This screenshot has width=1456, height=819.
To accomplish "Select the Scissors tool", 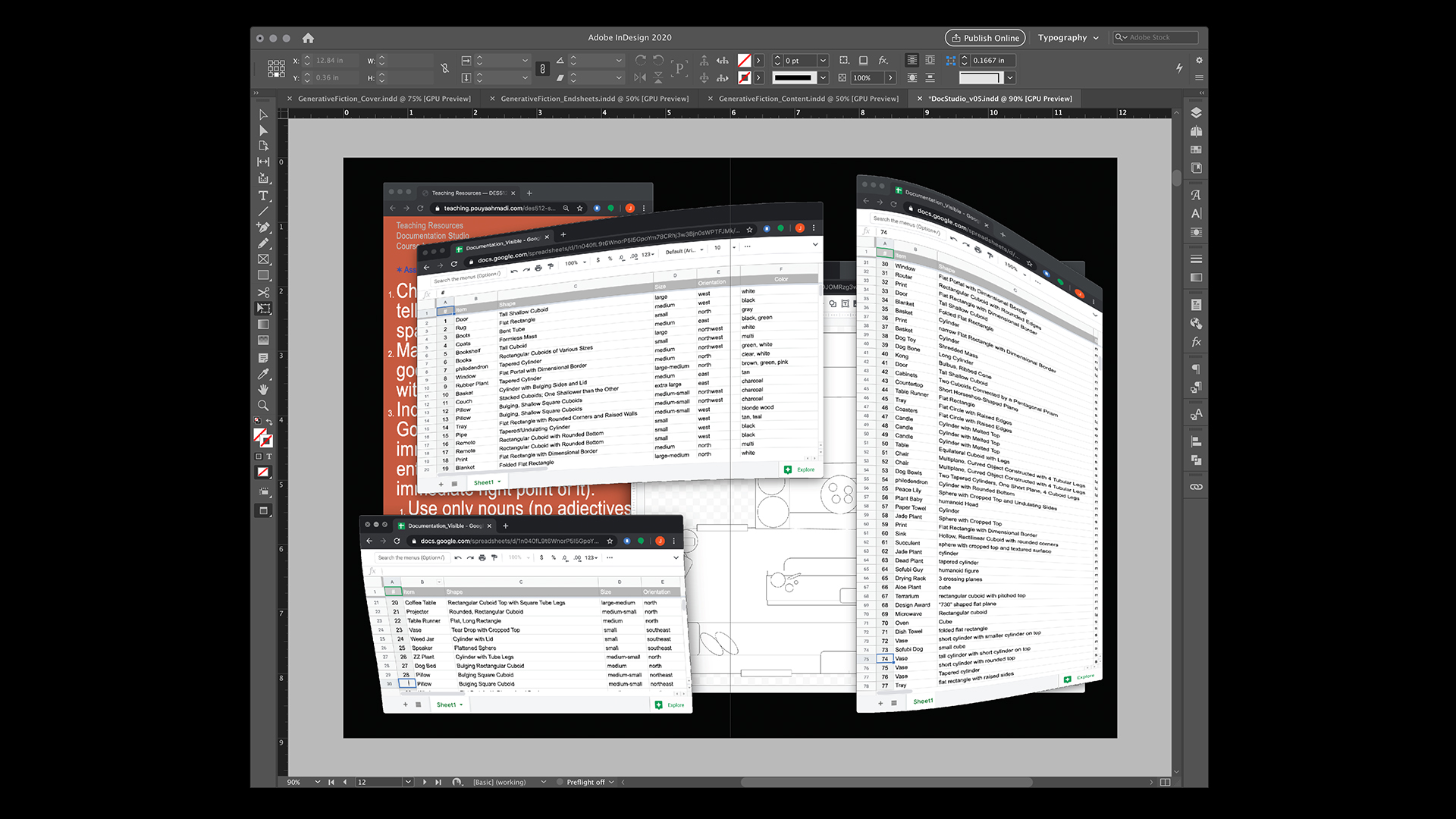I will point(263,292).
